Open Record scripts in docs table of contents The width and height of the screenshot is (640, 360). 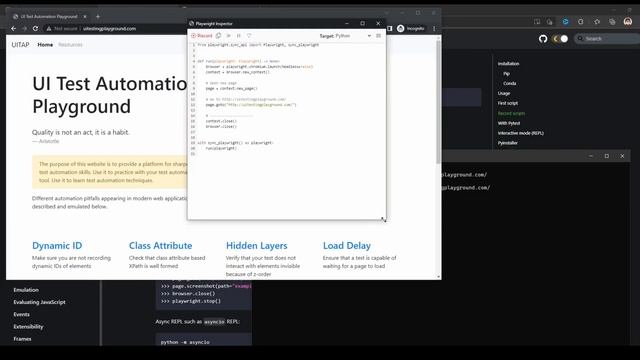(x=511, y=113)
